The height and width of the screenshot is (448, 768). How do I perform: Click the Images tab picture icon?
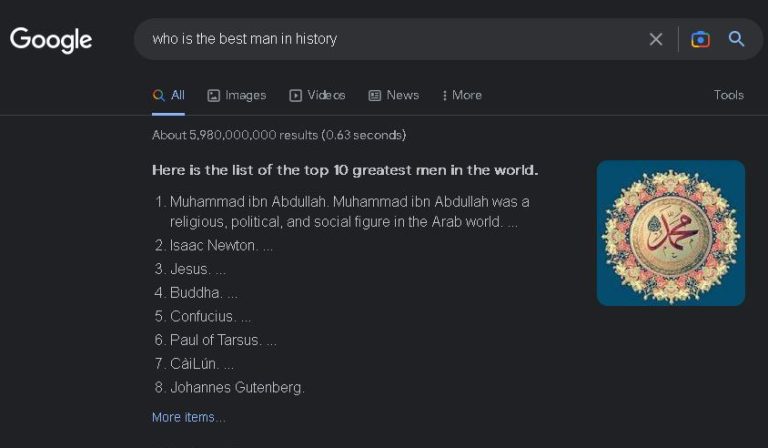tap(214, 95)
